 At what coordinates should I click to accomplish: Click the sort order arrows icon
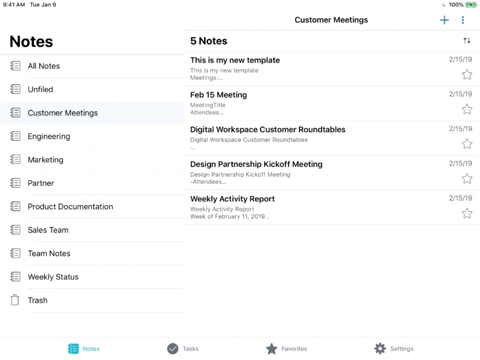[467, 41]
